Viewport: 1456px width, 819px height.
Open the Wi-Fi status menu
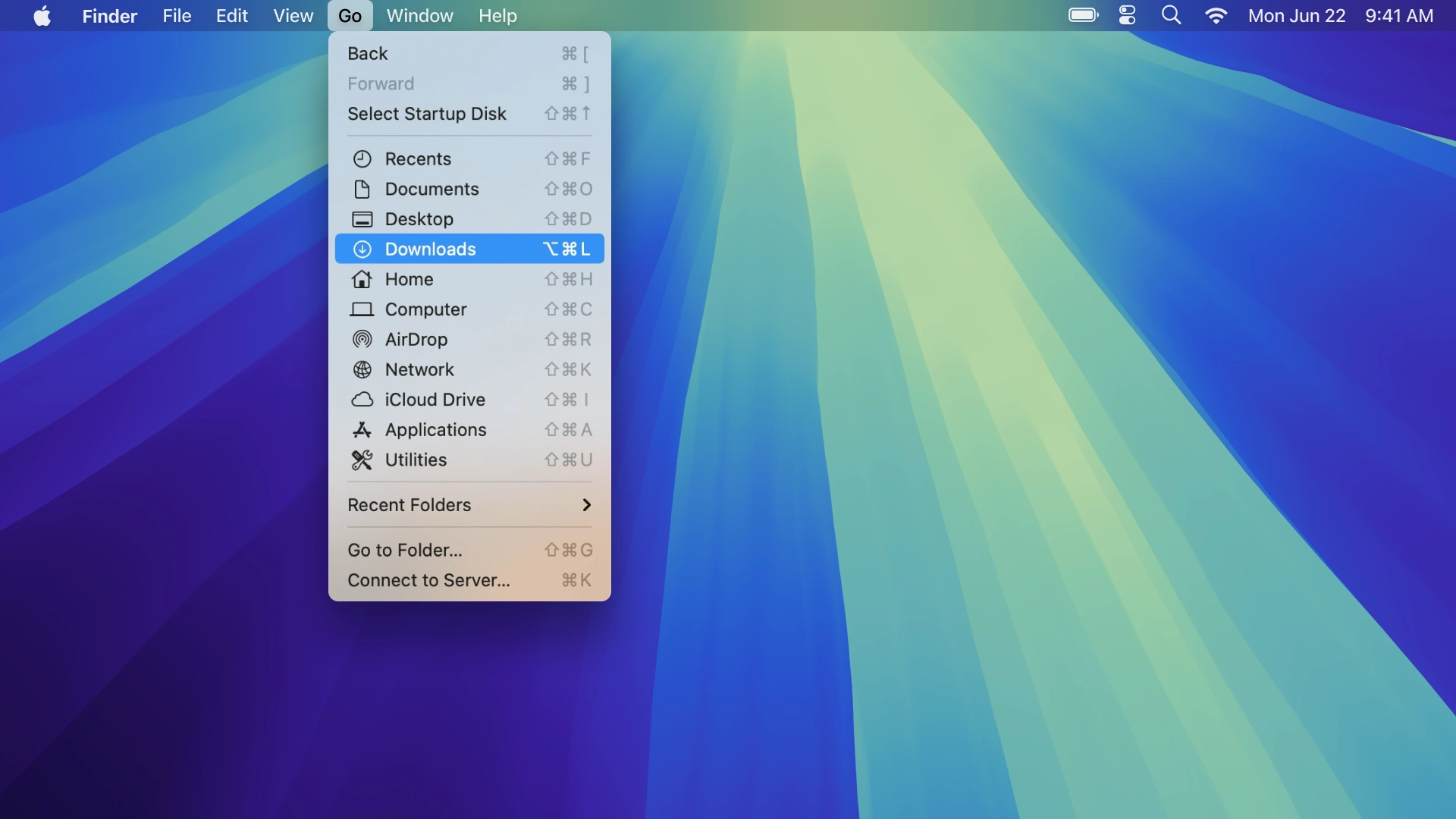[1216, 15]
